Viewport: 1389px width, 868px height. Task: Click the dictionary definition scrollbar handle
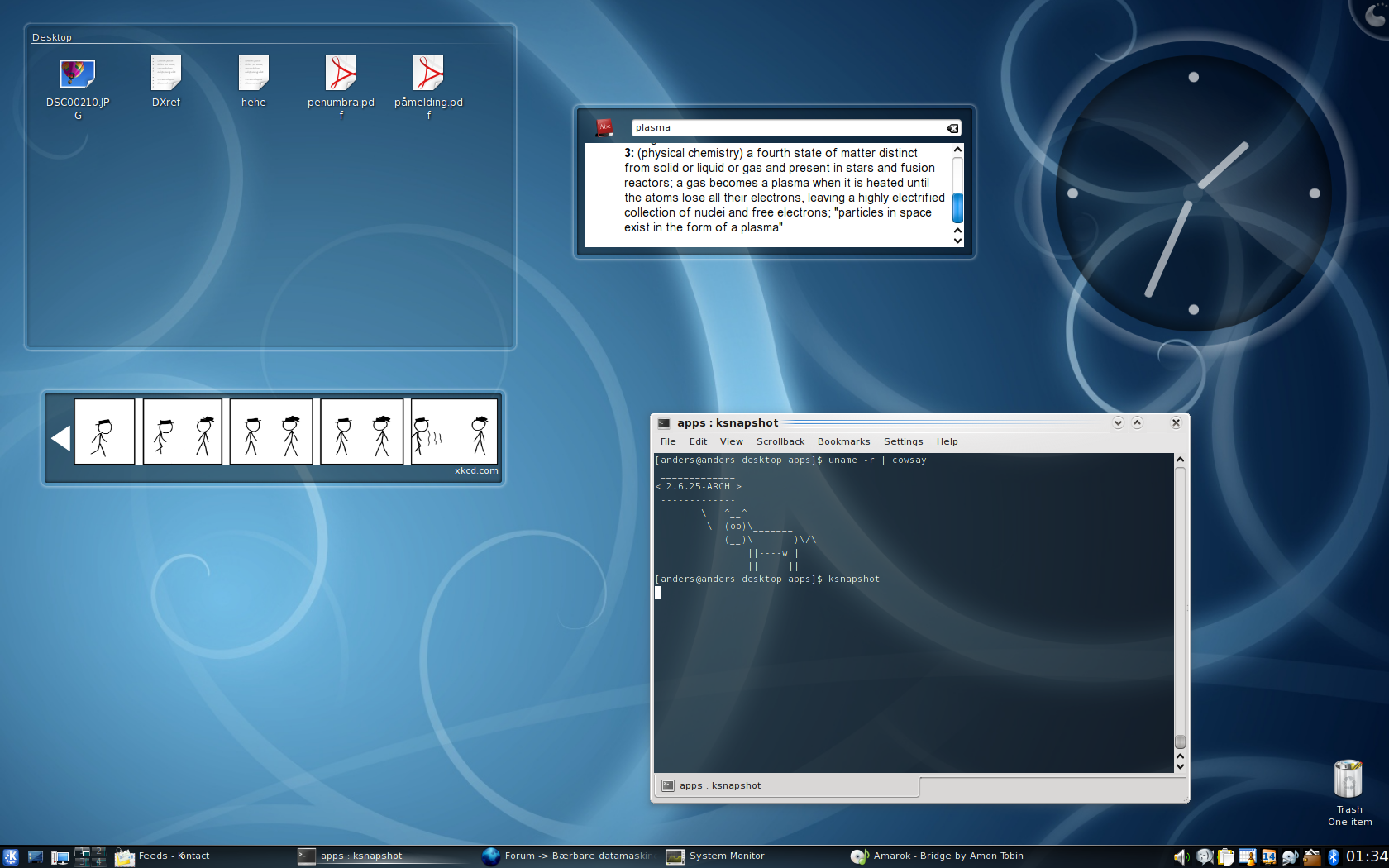(957, 207)
